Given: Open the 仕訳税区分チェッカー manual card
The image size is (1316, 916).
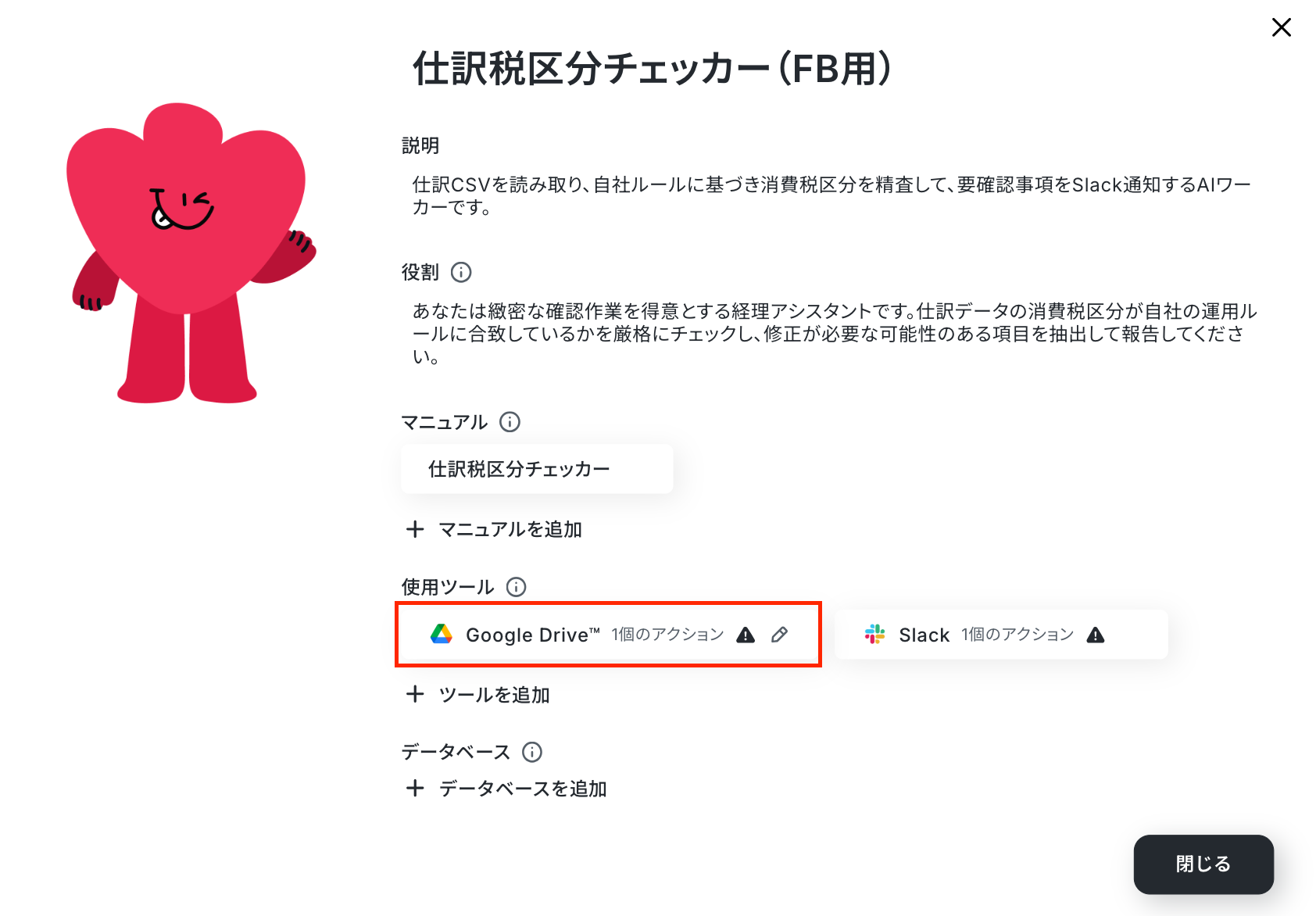Looking at the screenshot, I should coord(537,469).
